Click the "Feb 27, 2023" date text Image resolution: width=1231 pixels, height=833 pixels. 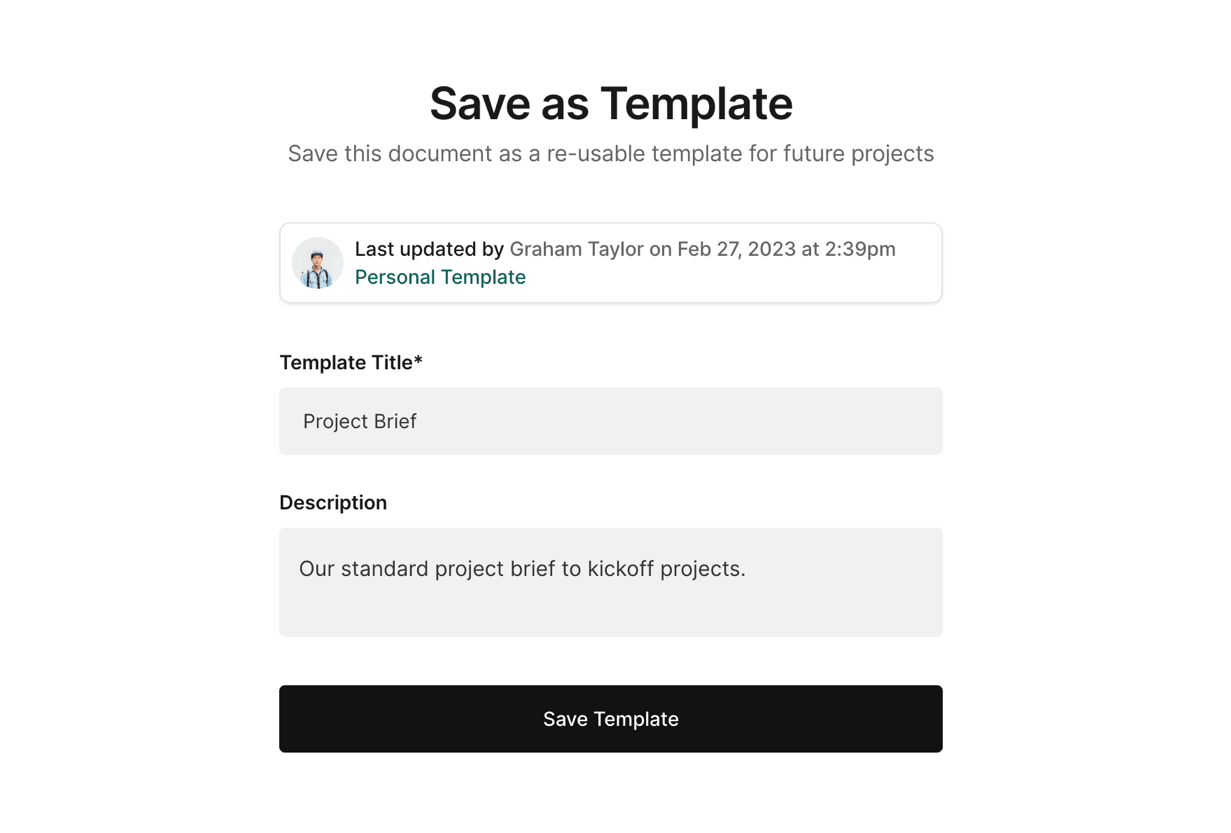click(x=736, y=249)
